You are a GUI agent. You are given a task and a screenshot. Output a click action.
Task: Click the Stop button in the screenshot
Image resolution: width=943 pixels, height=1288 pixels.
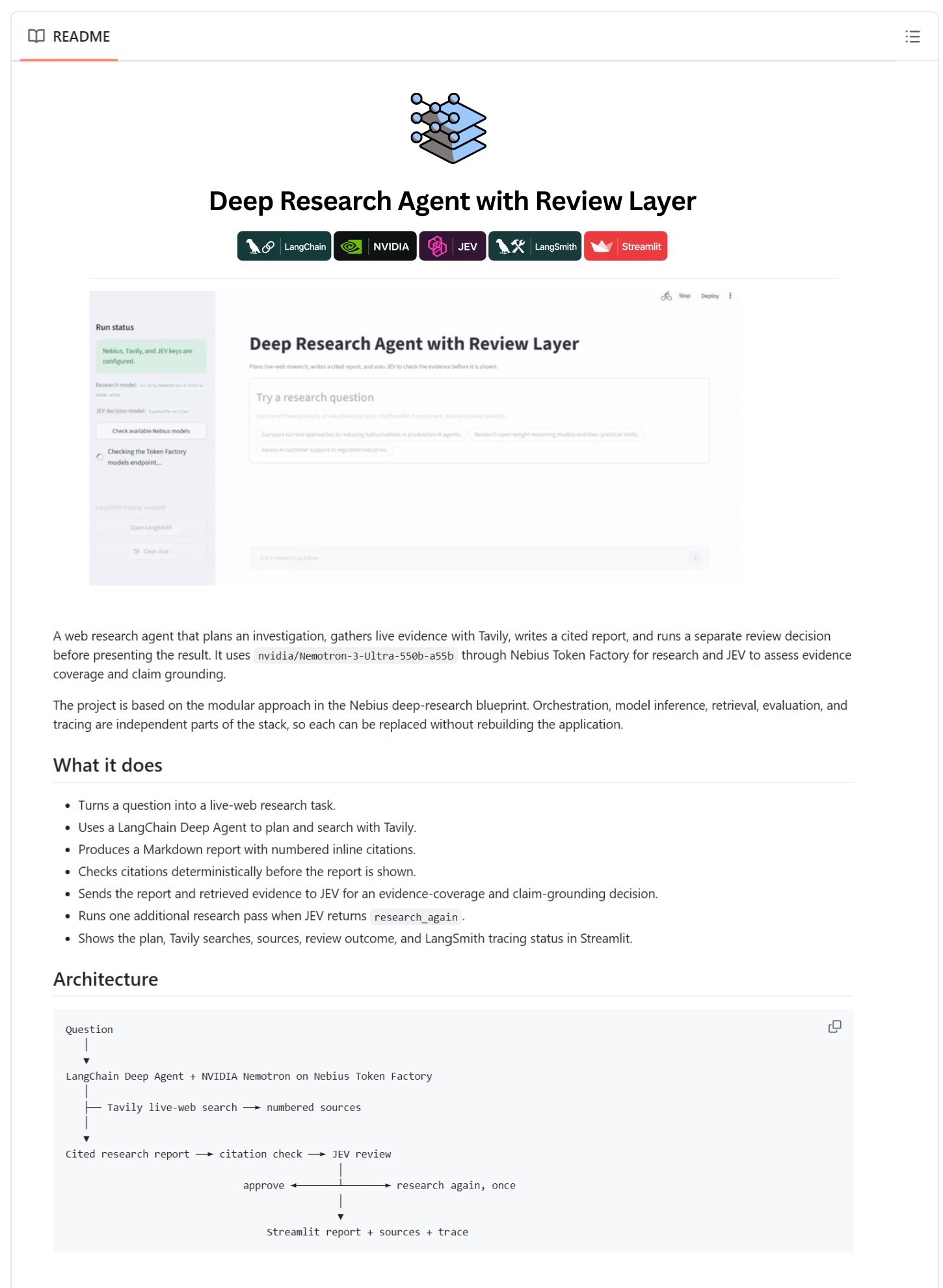pyautogui.click(x=685, y=296)
